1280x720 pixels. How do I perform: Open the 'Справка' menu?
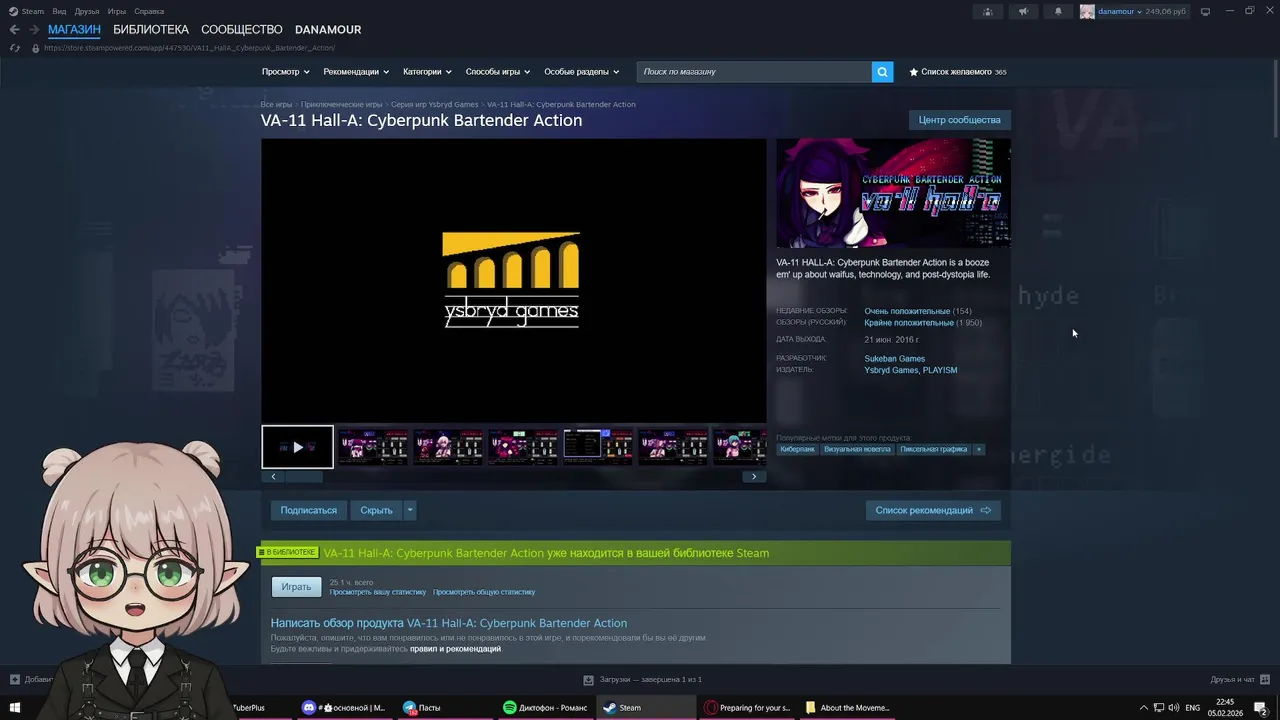149,11
